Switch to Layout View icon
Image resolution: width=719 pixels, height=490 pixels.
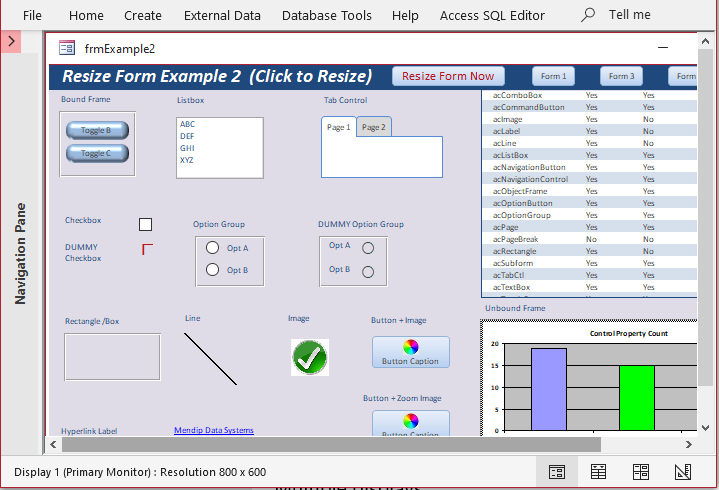point(641,472)
